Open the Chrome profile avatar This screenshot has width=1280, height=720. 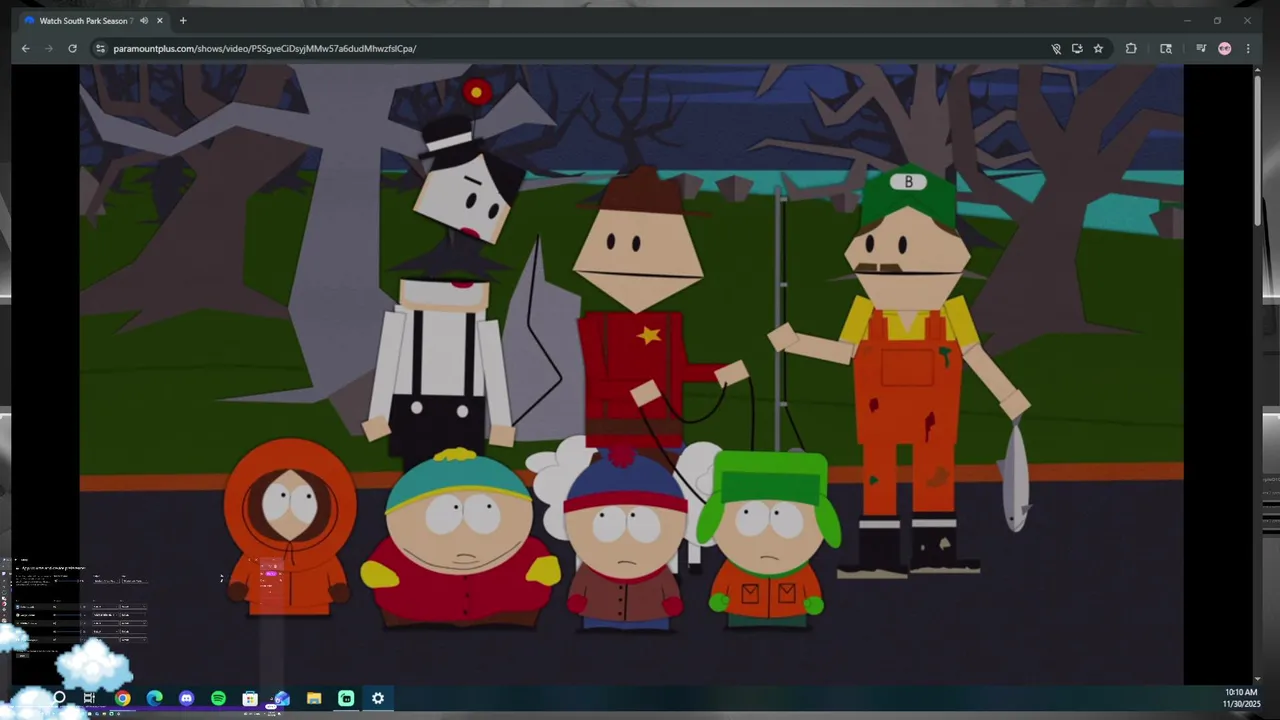point(1225,48)
